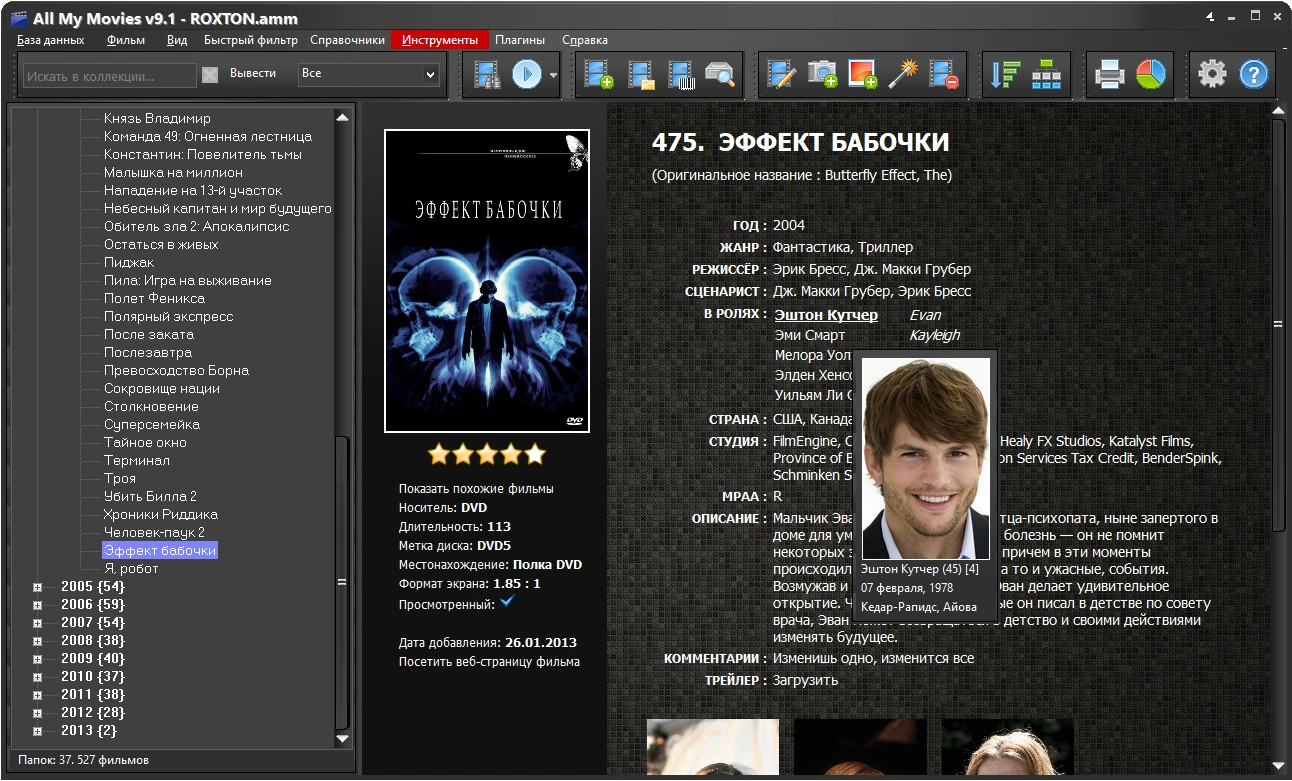Click the magic wand tool
The height and width of the screenshot is (781, 1292).
pyautogui.click(x=903, y=75)
